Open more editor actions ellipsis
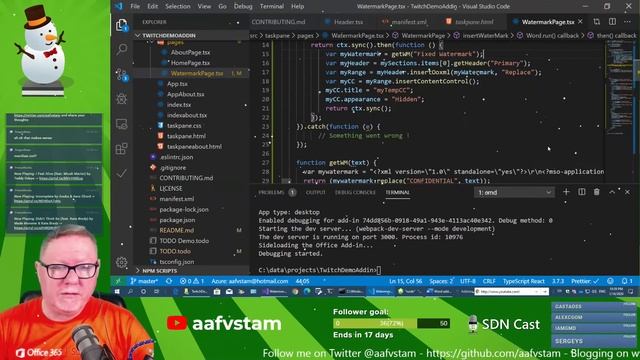Viewport: 640px width, 360px height. (627, 22)
